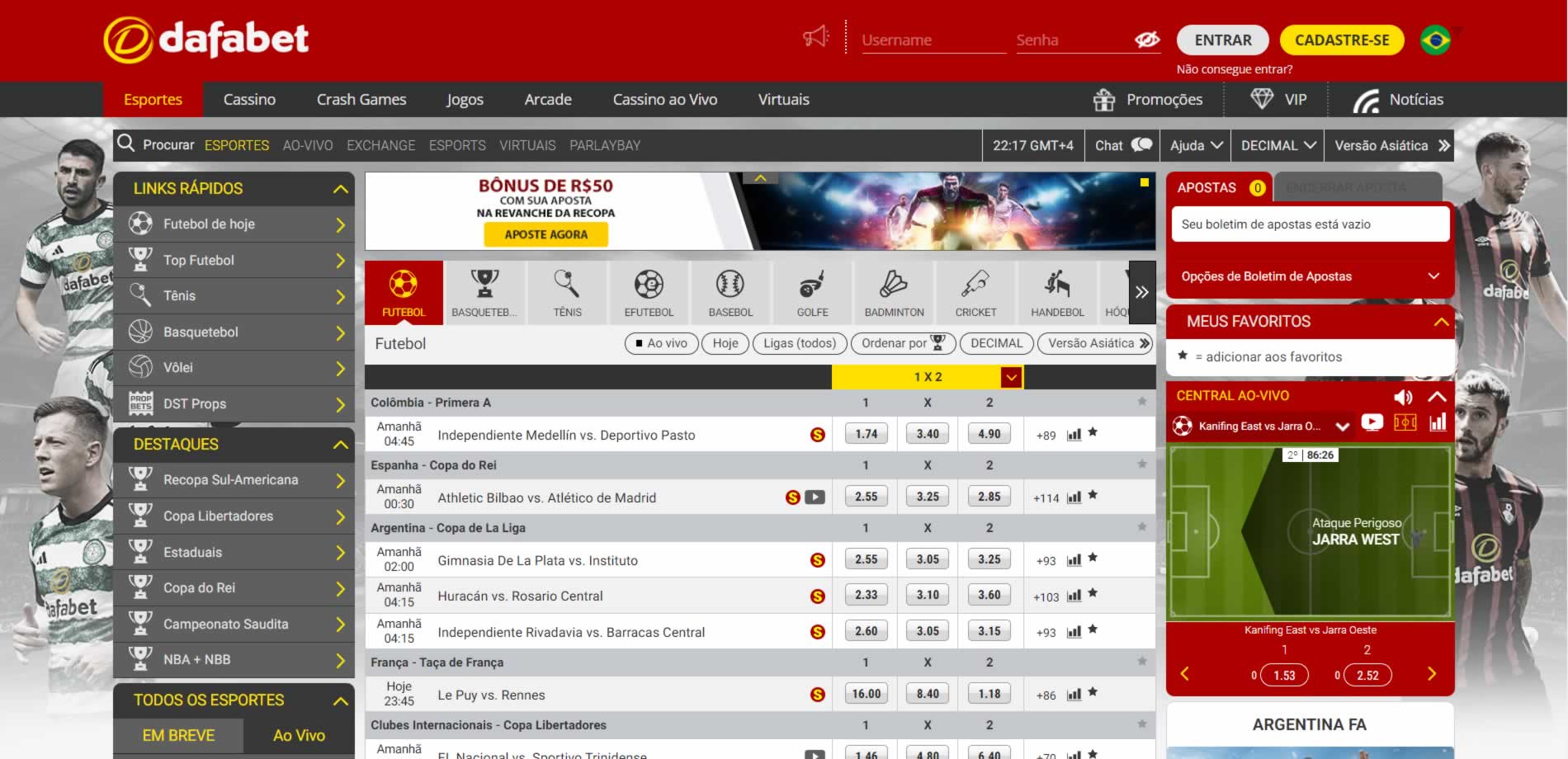
Task: Select the Basquetebol sport icon
Action: (x=484, y=292)
